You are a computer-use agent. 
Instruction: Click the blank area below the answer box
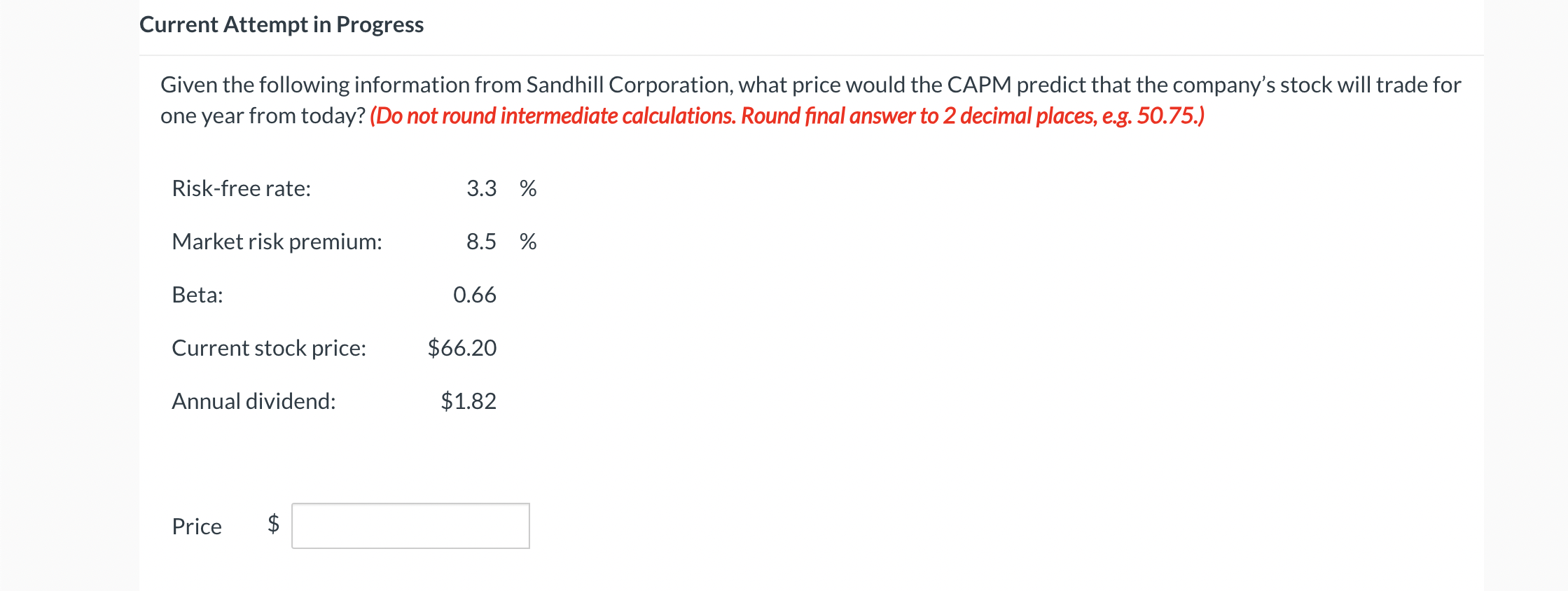coord(420,574)
